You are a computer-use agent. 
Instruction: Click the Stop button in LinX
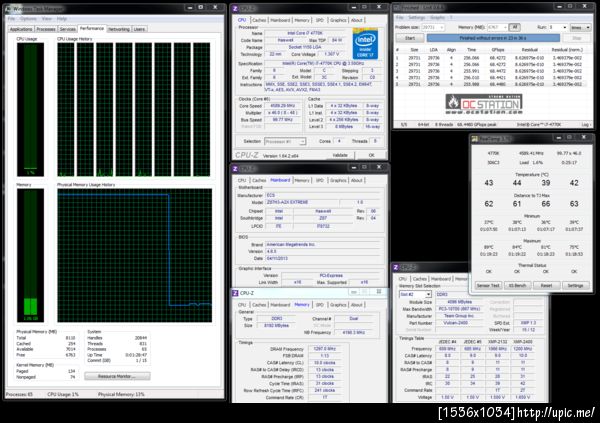[x=577, y=38]
